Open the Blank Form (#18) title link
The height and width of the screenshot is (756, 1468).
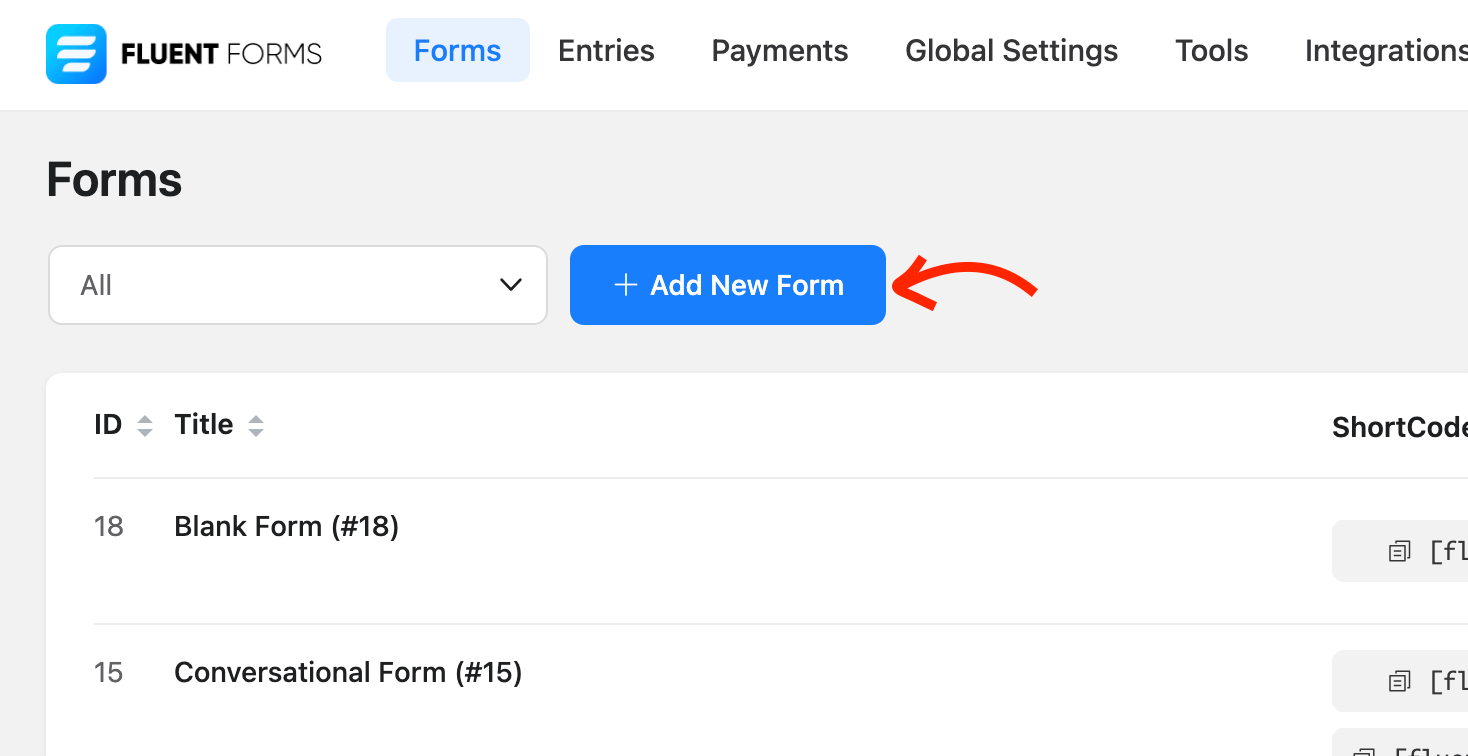pos(286,526)
